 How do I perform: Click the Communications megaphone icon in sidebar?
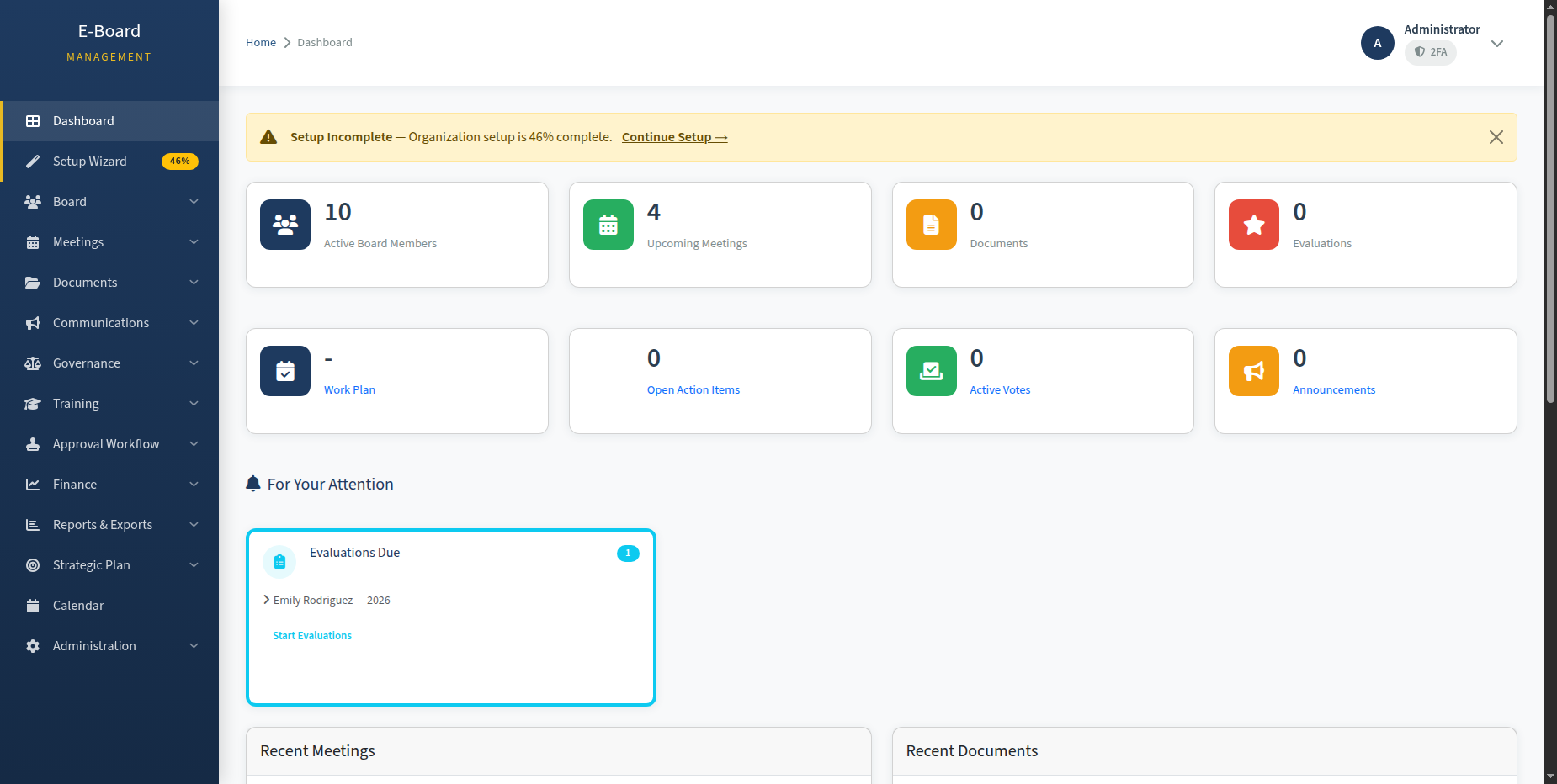pyautogui.click(x=33, y=323)
